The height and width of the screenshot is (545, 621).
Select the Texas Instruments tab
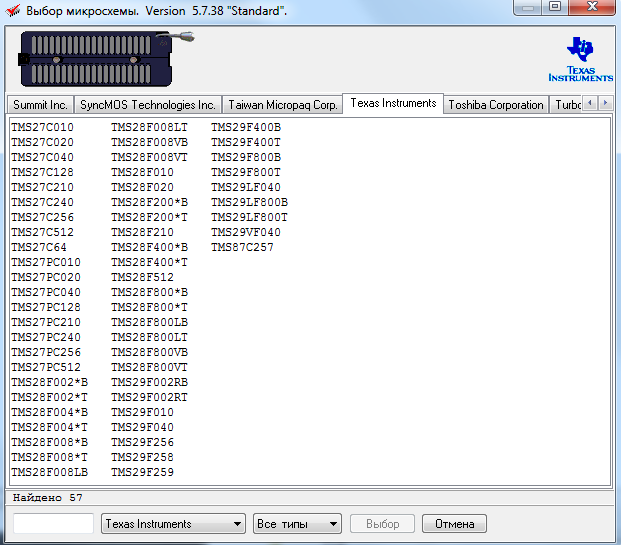tap(393, 103)
